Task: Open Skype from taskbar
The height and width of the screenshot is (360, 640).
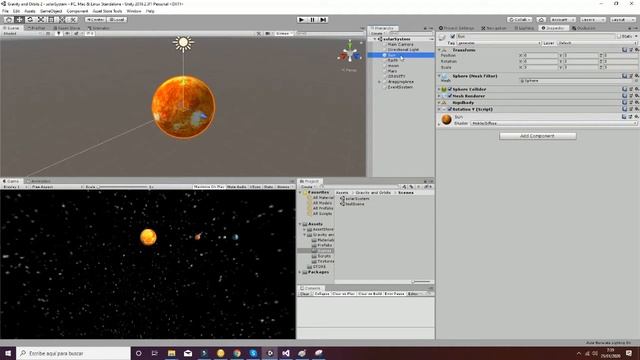Action: 253,353
